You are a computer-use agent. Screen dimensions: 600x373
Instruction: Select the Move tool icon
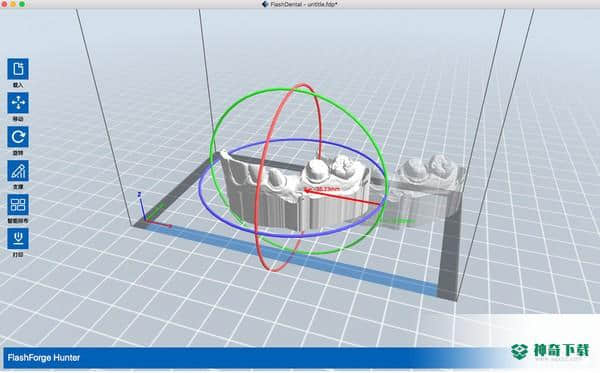tap(18, 103)
